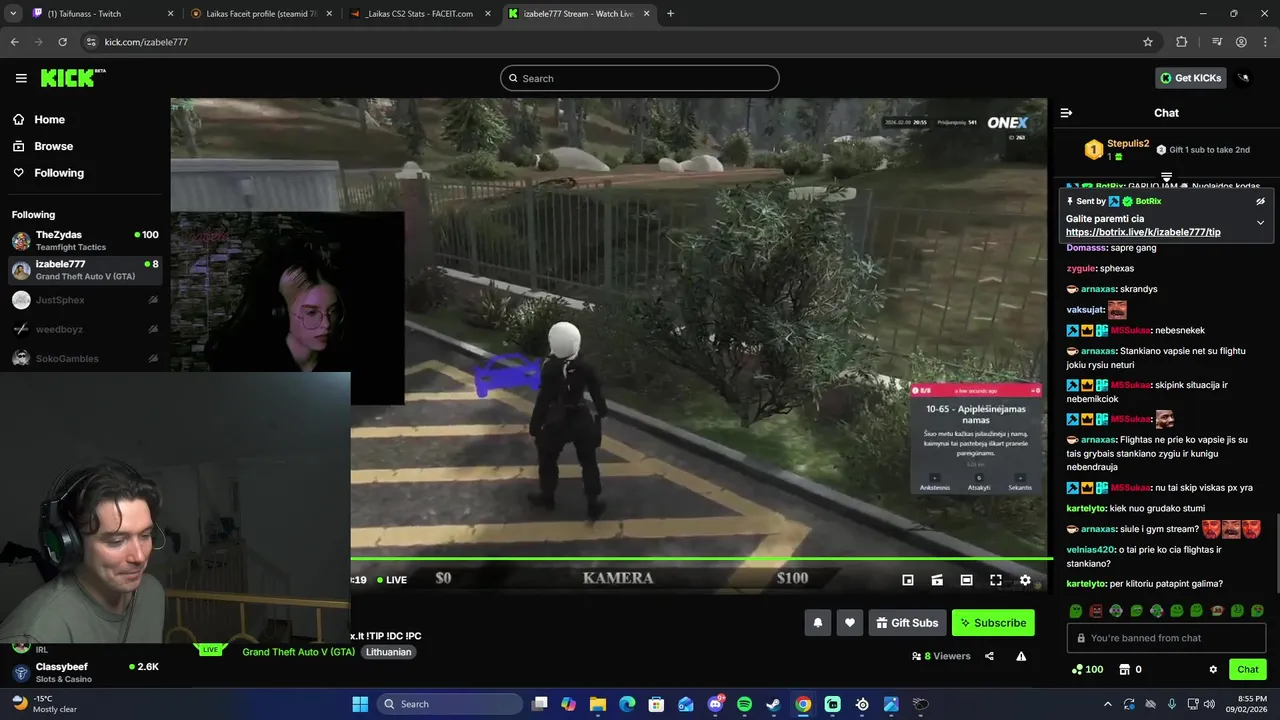Viewport: 1280px width, 720px height.
Task: Focus the Kick search box
Action: 640,78
